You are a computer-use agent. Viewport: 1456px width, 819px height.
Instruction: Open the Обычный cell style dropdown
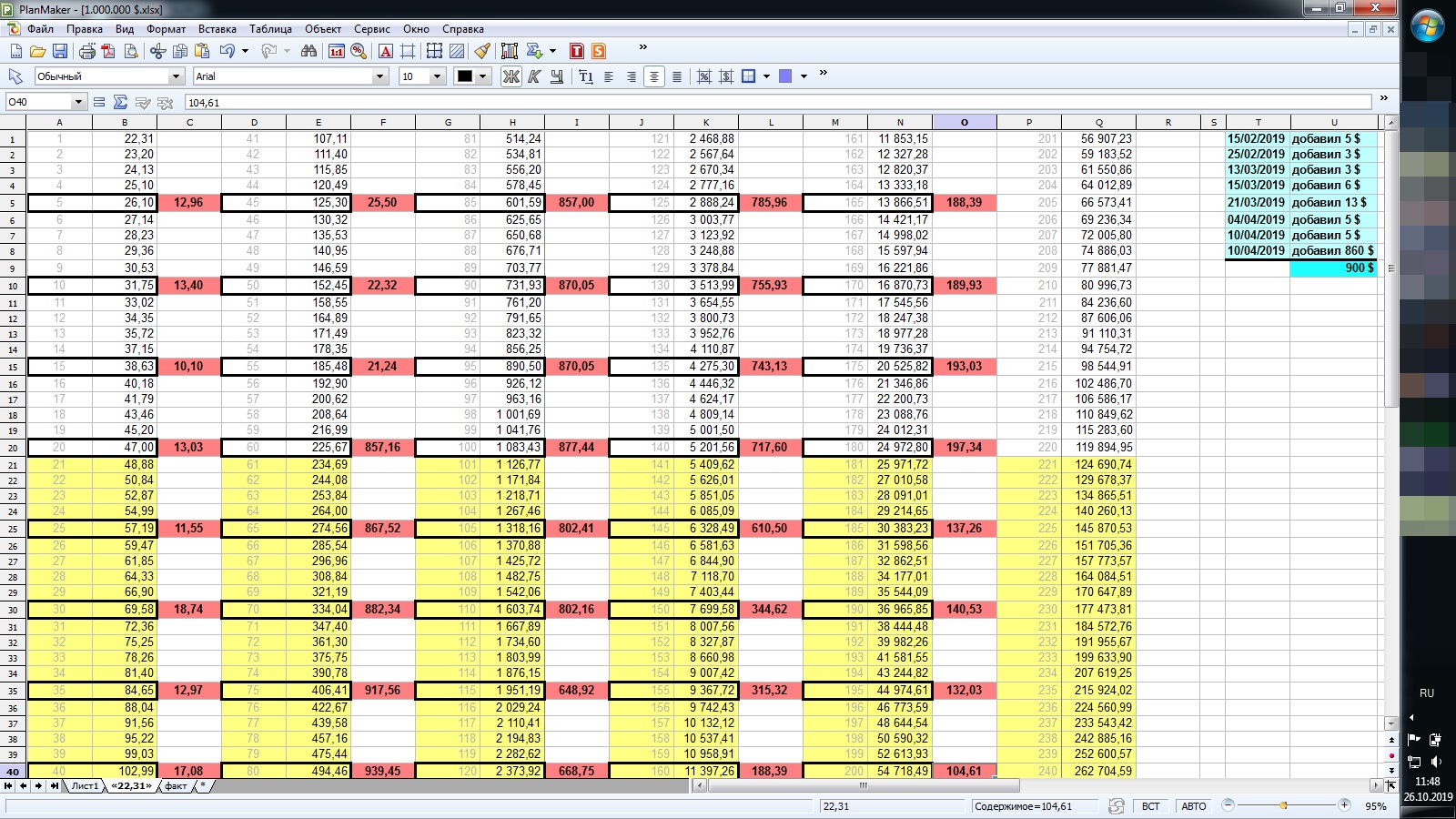pos(176,76)
